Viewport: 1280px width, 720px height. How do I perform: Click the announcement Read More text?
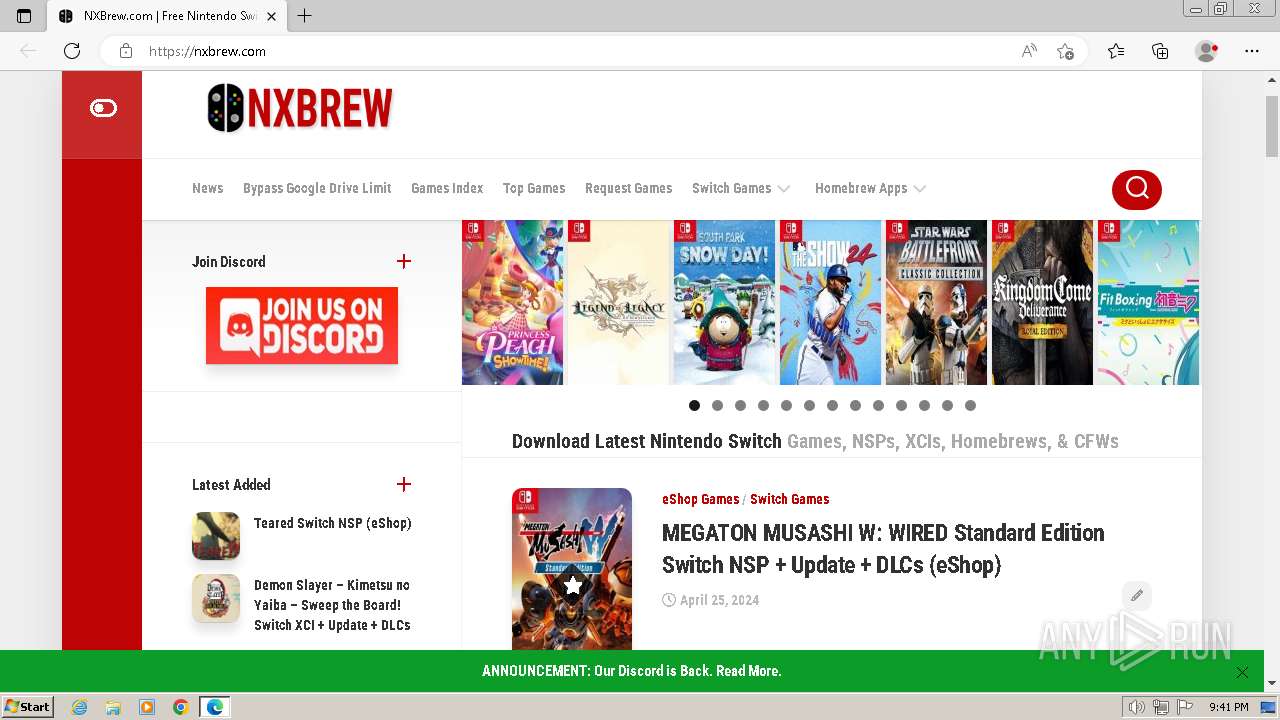748,671
